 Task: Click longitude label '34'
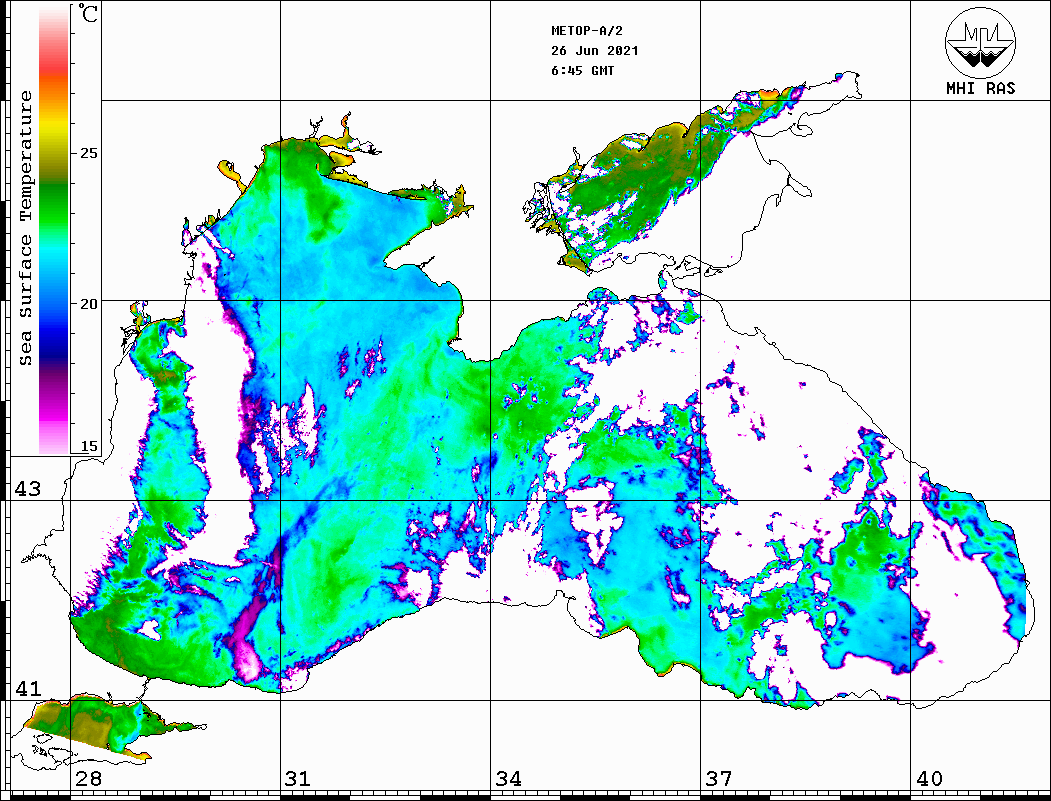(x=508, y=779)
